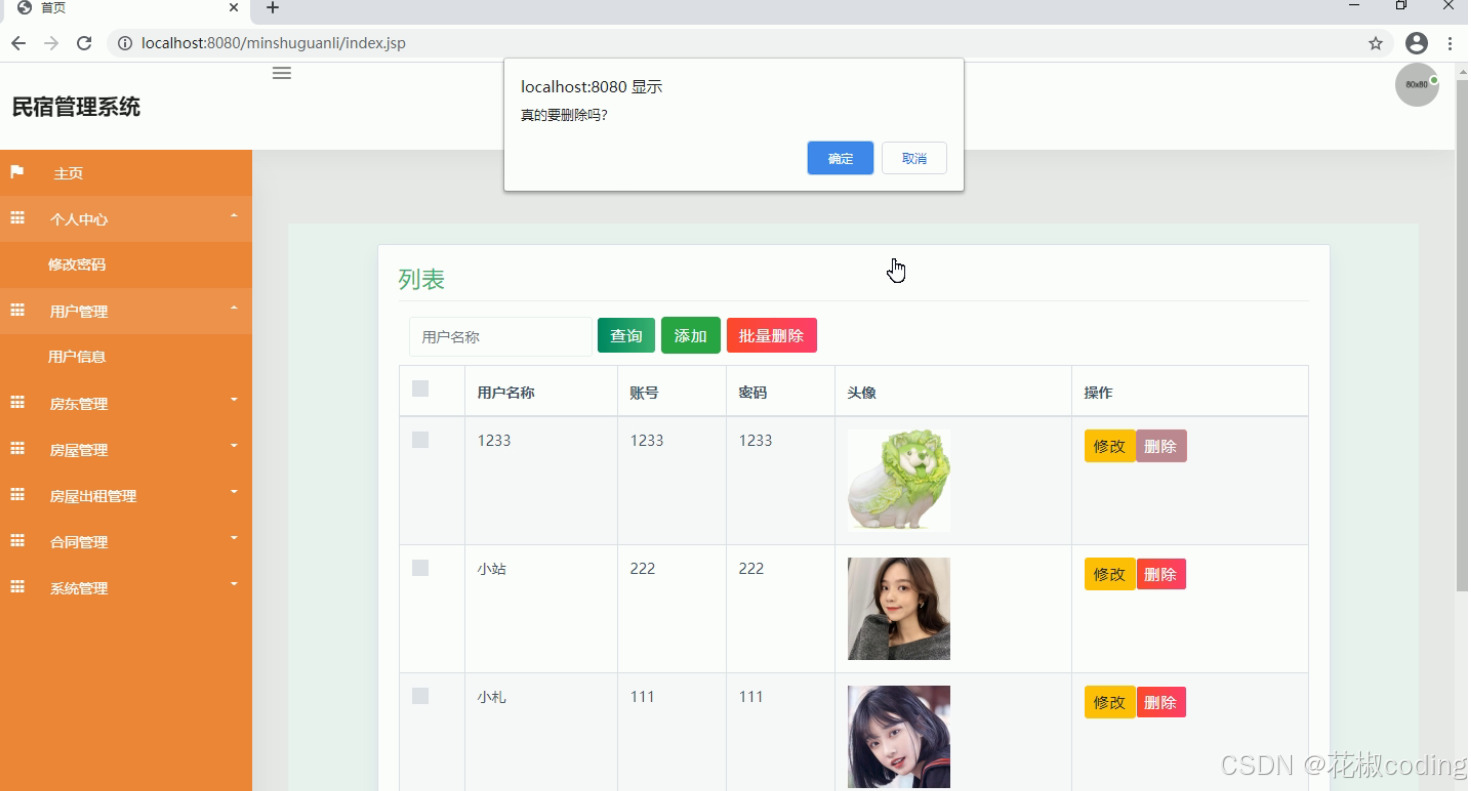
Task: Click the 用户名称 search input field
Action: pyautogui.click(x=499, y=336)
